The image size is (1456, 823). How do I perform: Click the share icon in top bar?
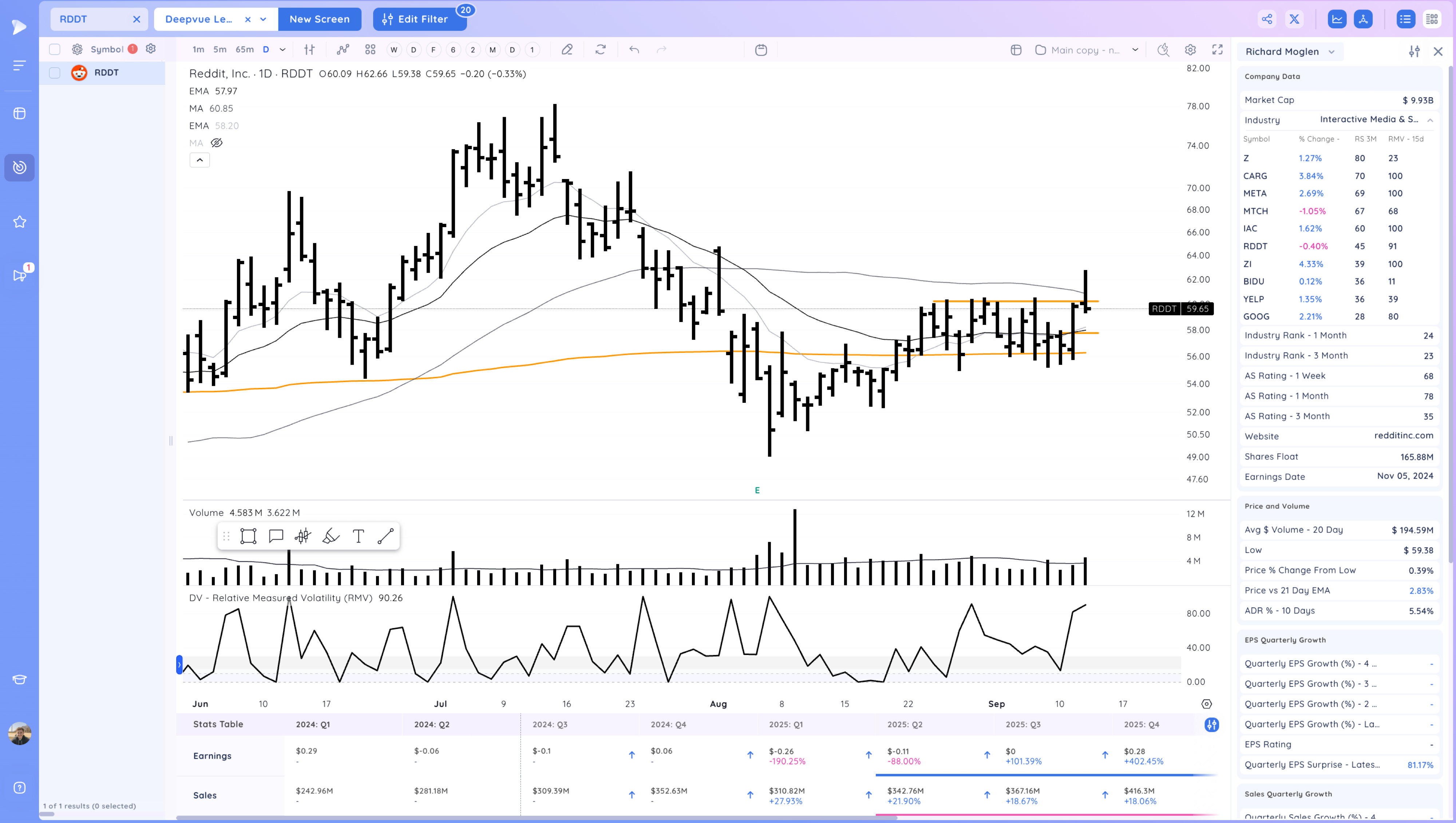(1267, 19)
